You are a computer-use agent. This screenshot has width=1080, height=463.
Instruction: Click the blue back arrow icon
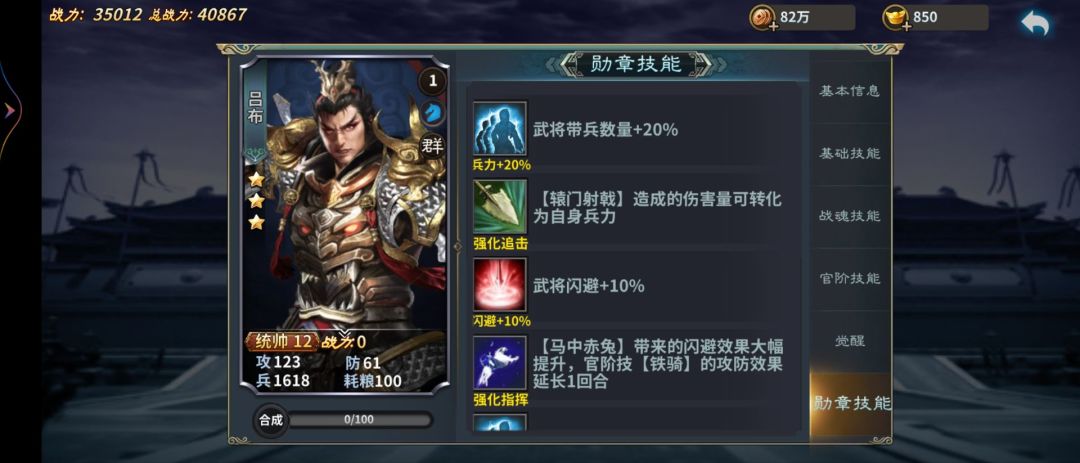pos(1035,23)
